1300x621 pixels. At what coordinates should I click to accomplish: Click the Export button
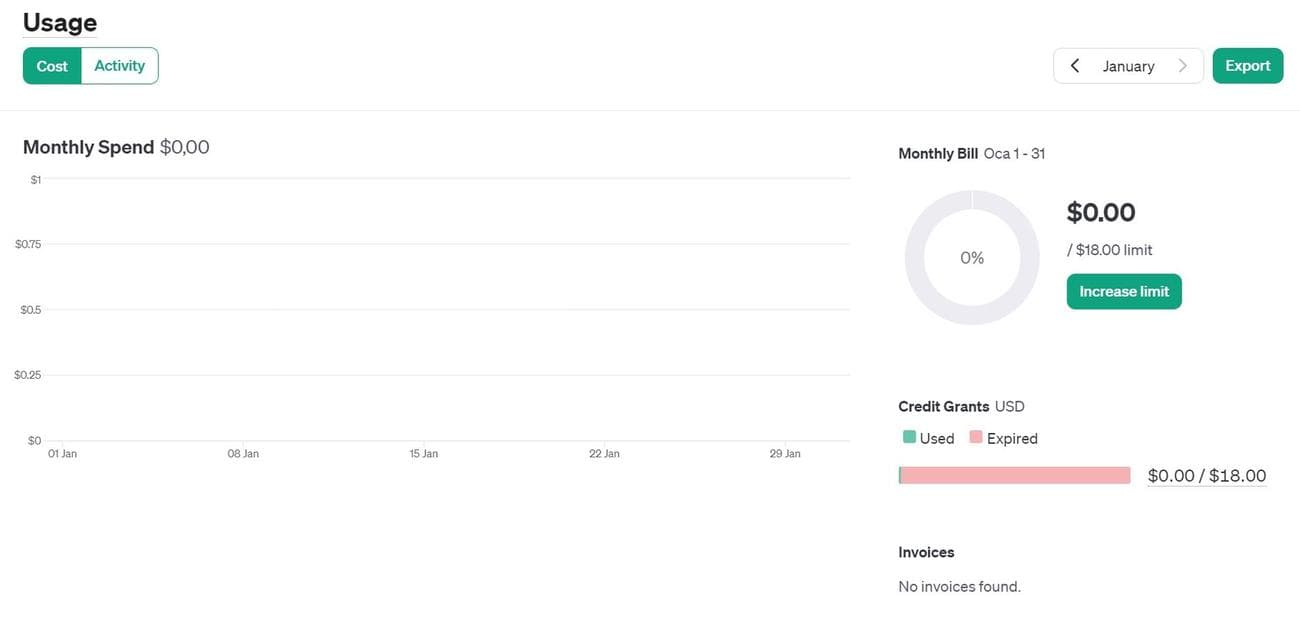(x=1247, y=65)
